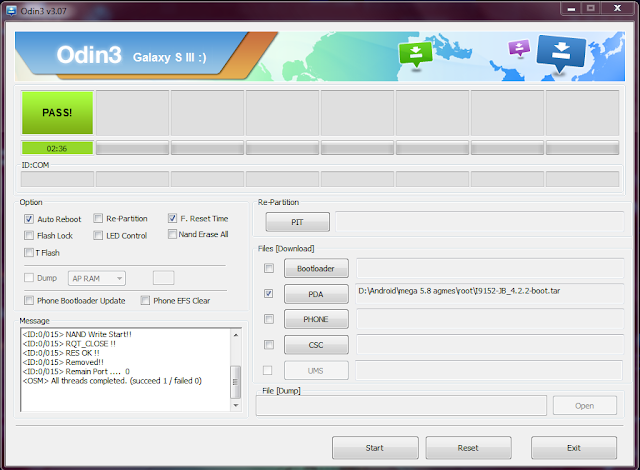The height and width of the screenshot is (470, 640).
Task: Click the 'All threads completed' log line
Action: [x=112, y=381]
